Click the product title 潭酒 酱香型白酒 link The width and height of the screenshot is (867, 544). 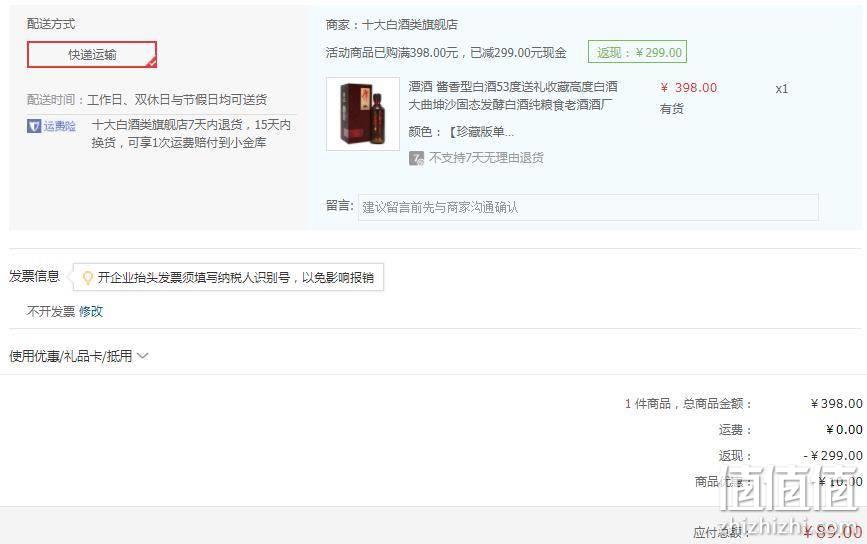[513, 96]
